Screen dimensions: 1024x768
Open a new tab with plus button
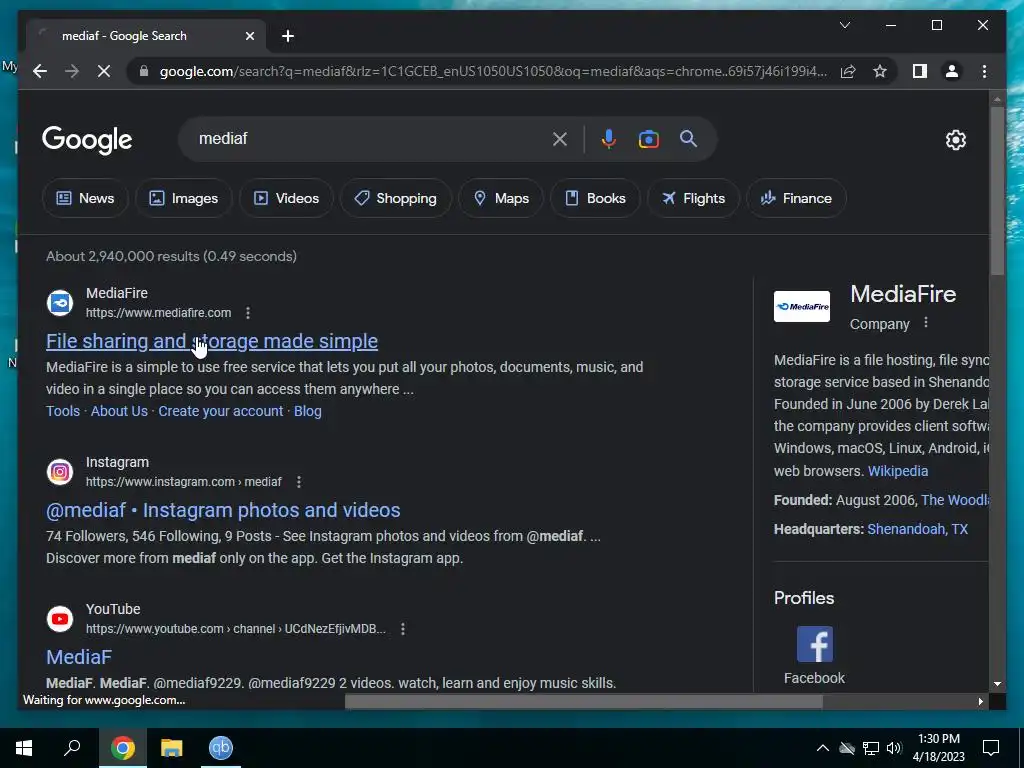pos(287,37)
